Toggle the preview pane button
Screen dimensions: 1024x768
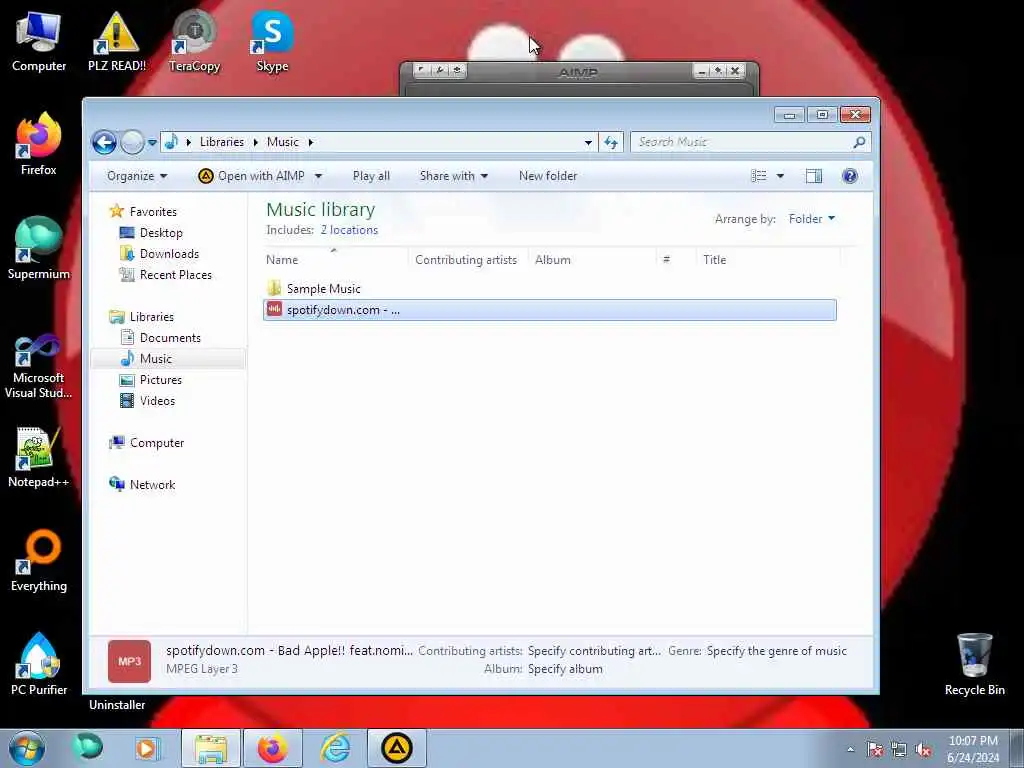(x=814, y=176)
